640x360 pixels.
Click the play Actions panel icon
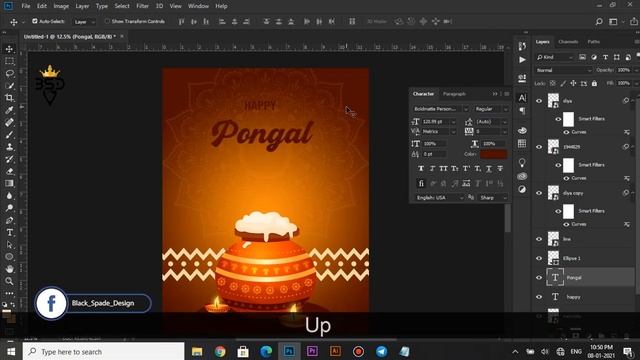[x=522, y=60]
